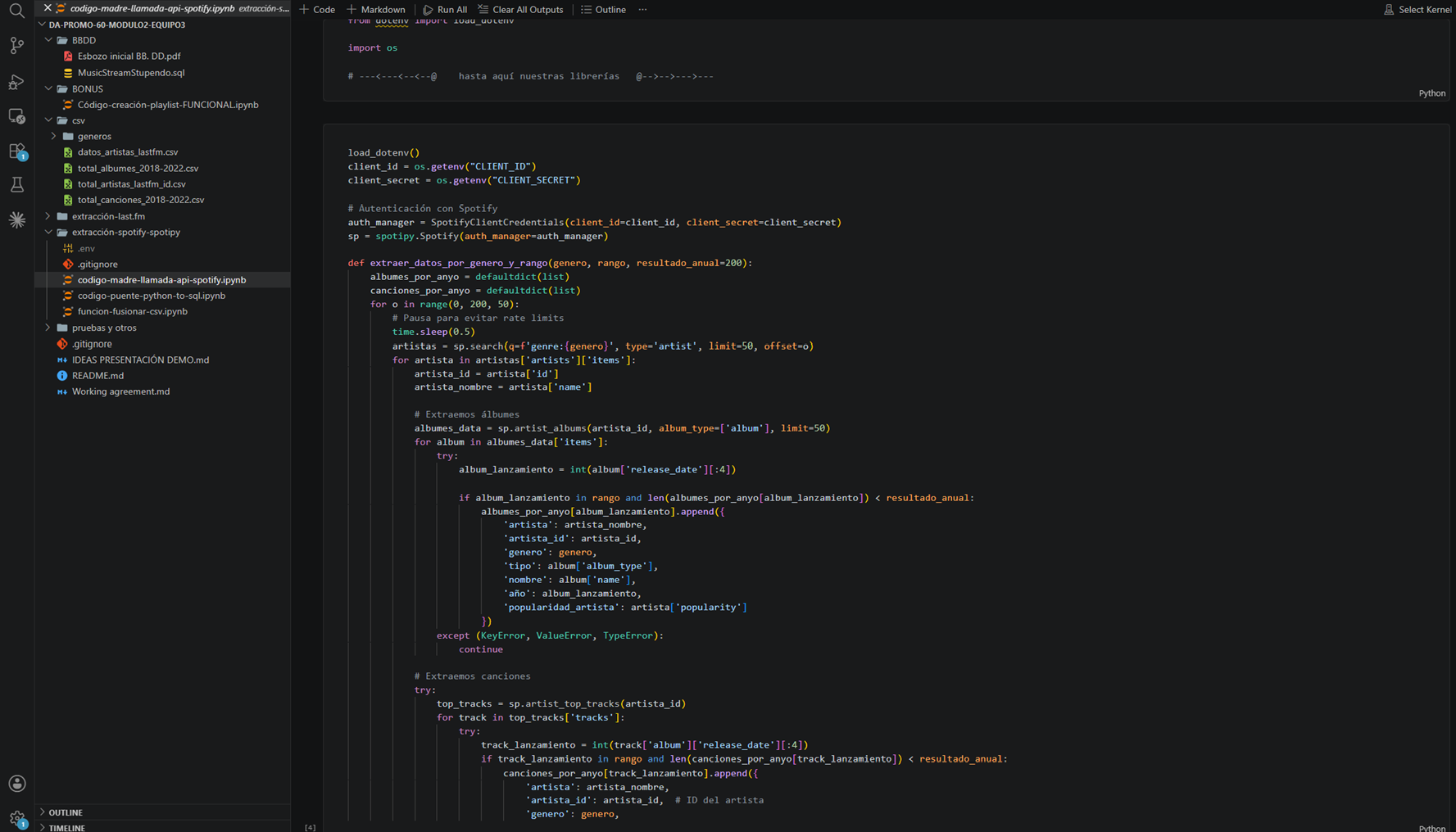Screen dimensions: 1456x832
Task: Click Select Kernel button
Action: pyautogui.click(x=1417, y=9)
